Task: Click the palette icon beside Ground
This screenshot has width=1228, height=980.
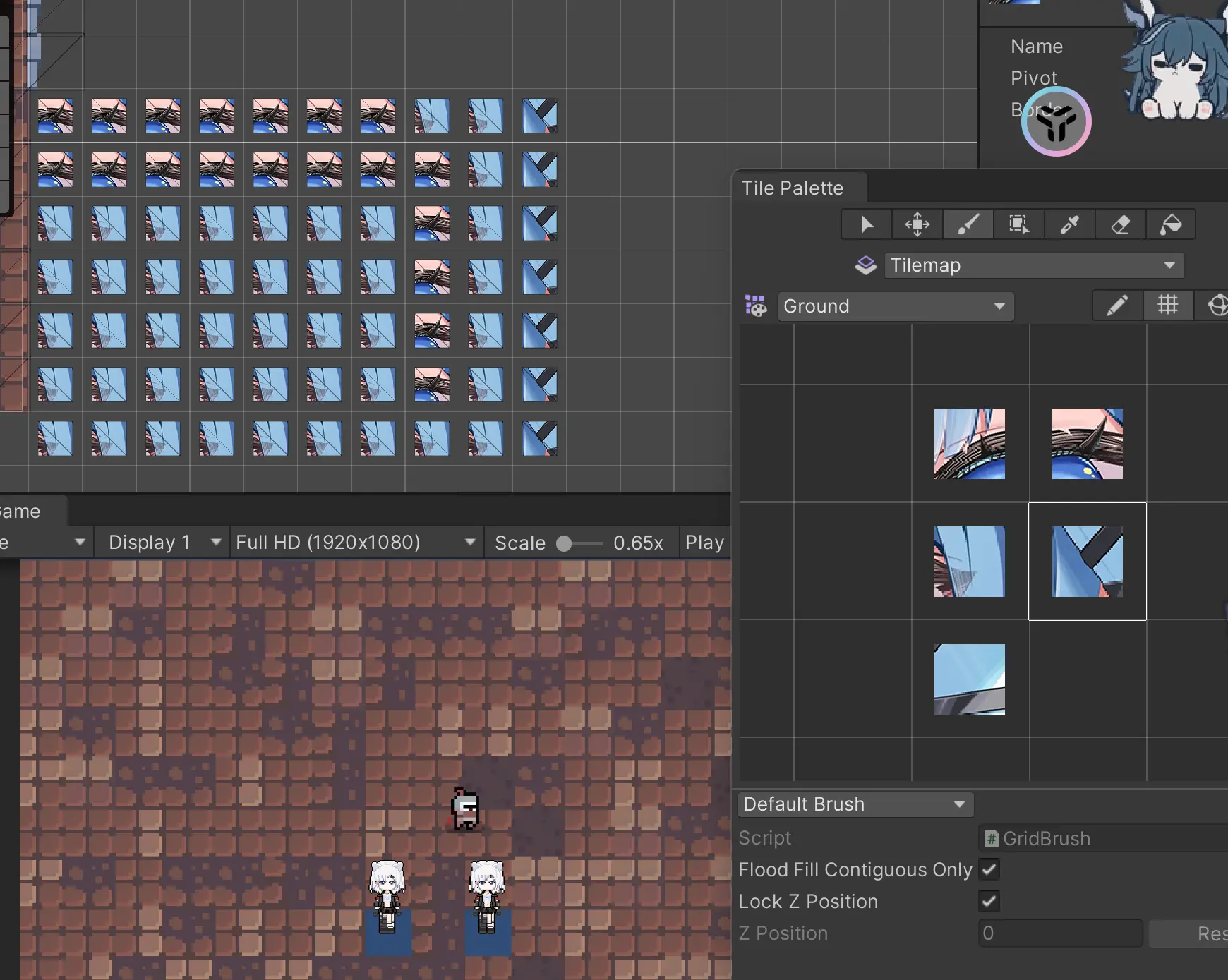Action: click(x=756, y=306)
